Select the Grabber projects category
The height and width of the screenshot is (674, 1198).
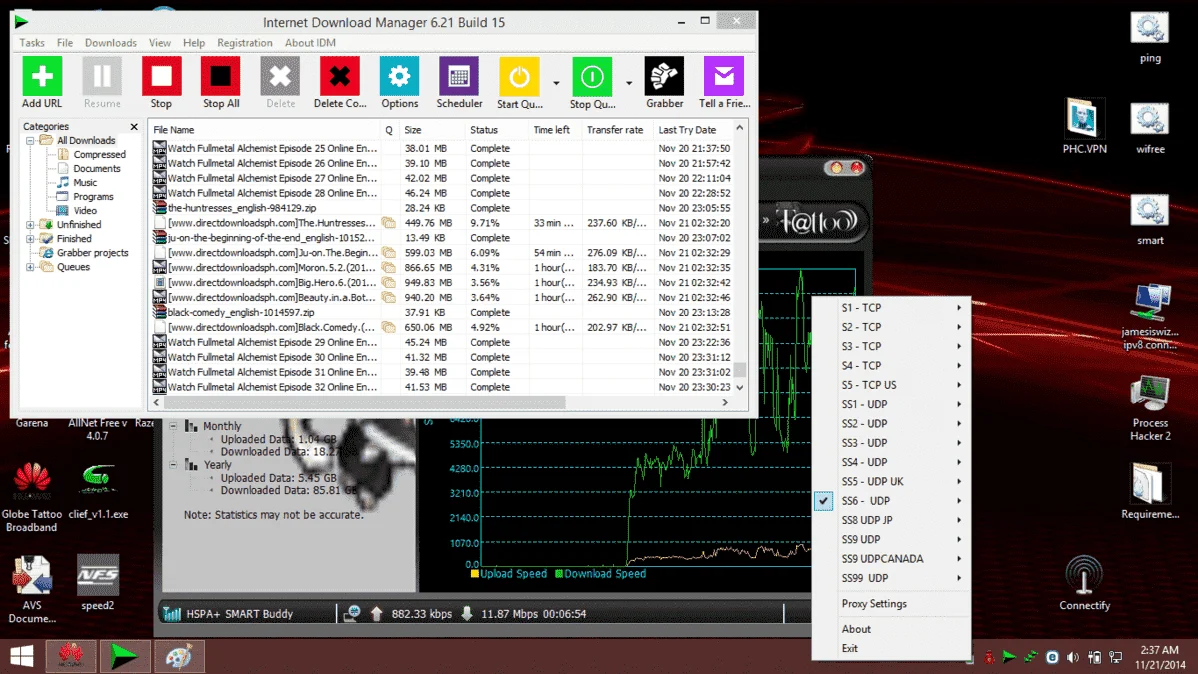92,253
